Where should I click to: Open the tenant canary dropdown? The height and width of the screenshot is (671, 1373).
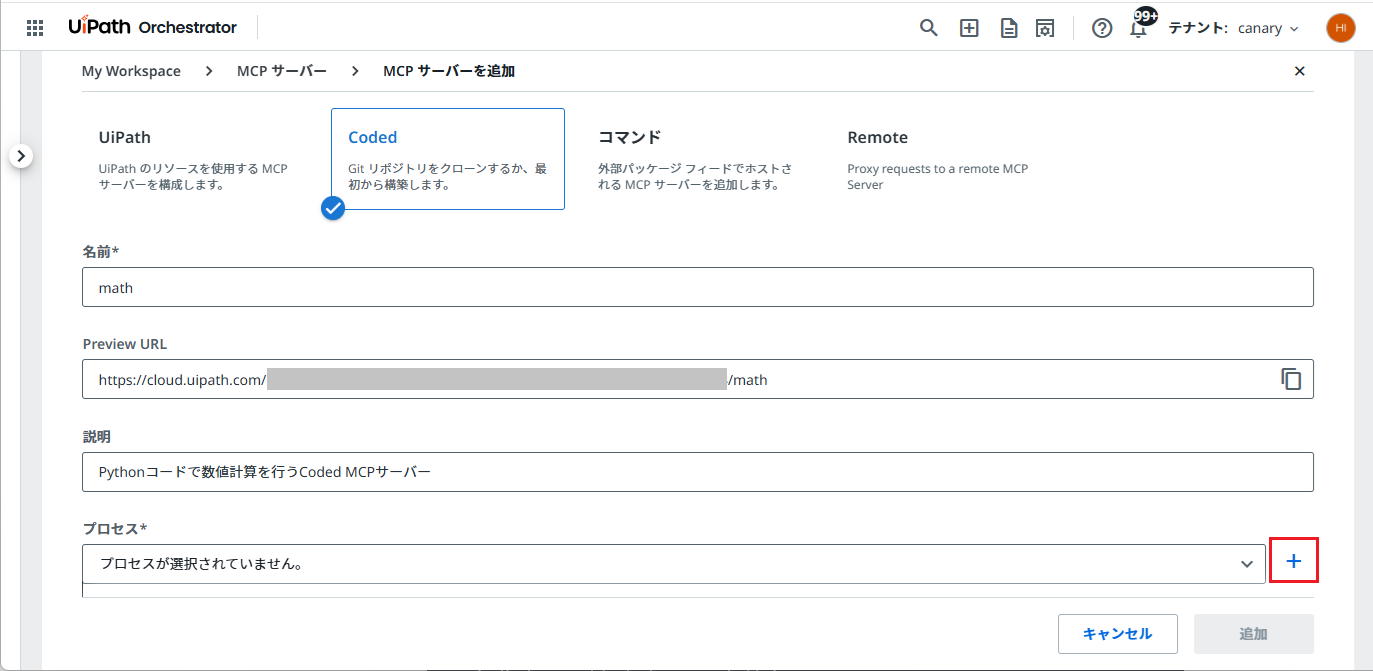click(1268, 28)
